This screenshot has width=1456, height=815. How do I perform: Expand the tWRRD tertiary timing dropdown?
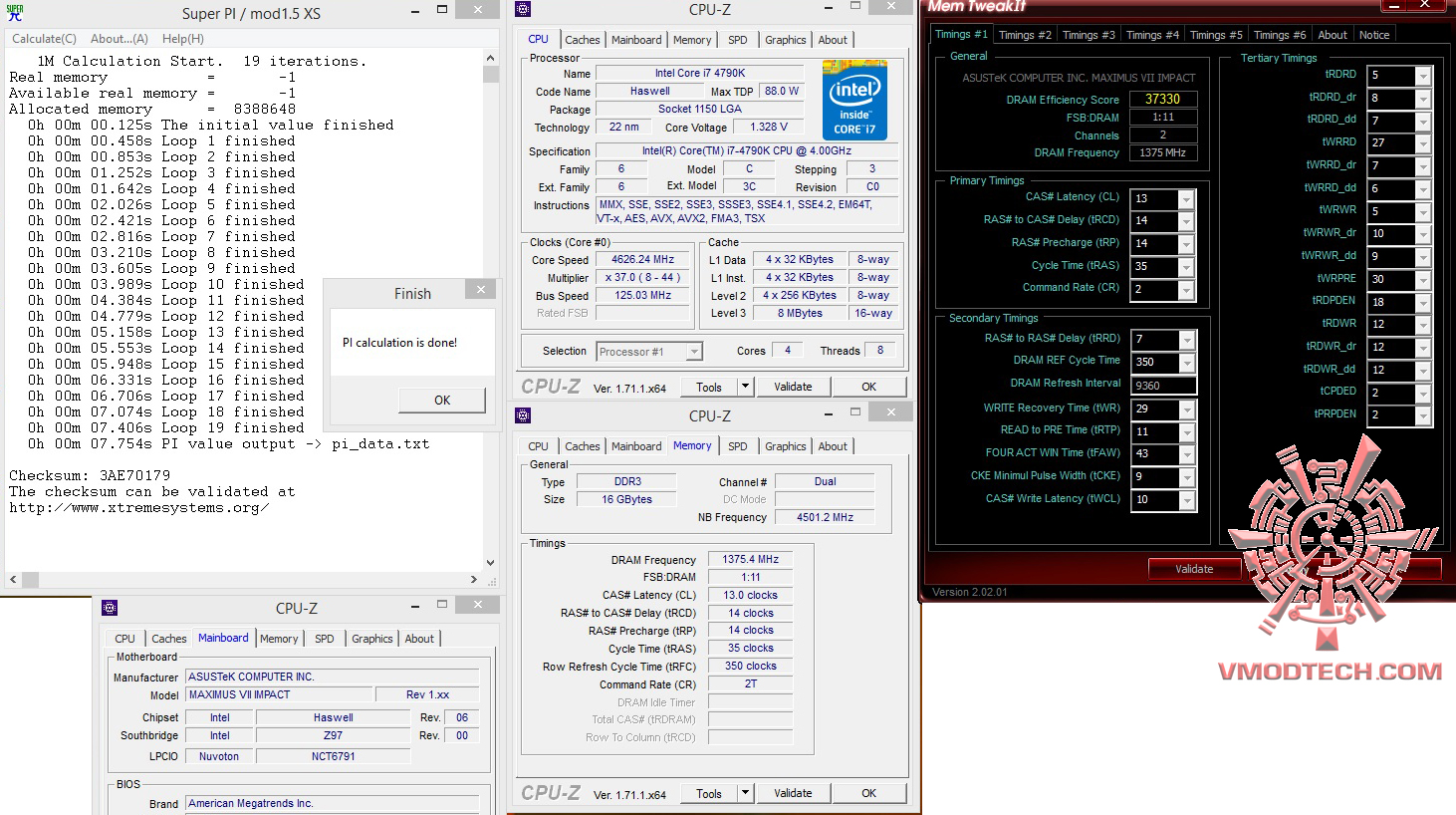[x=1423, y=144]
